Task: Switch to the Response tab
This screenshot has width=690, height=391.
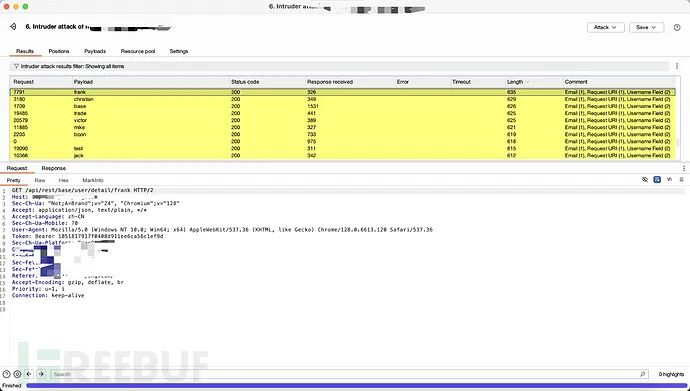Action: [54, 168]
